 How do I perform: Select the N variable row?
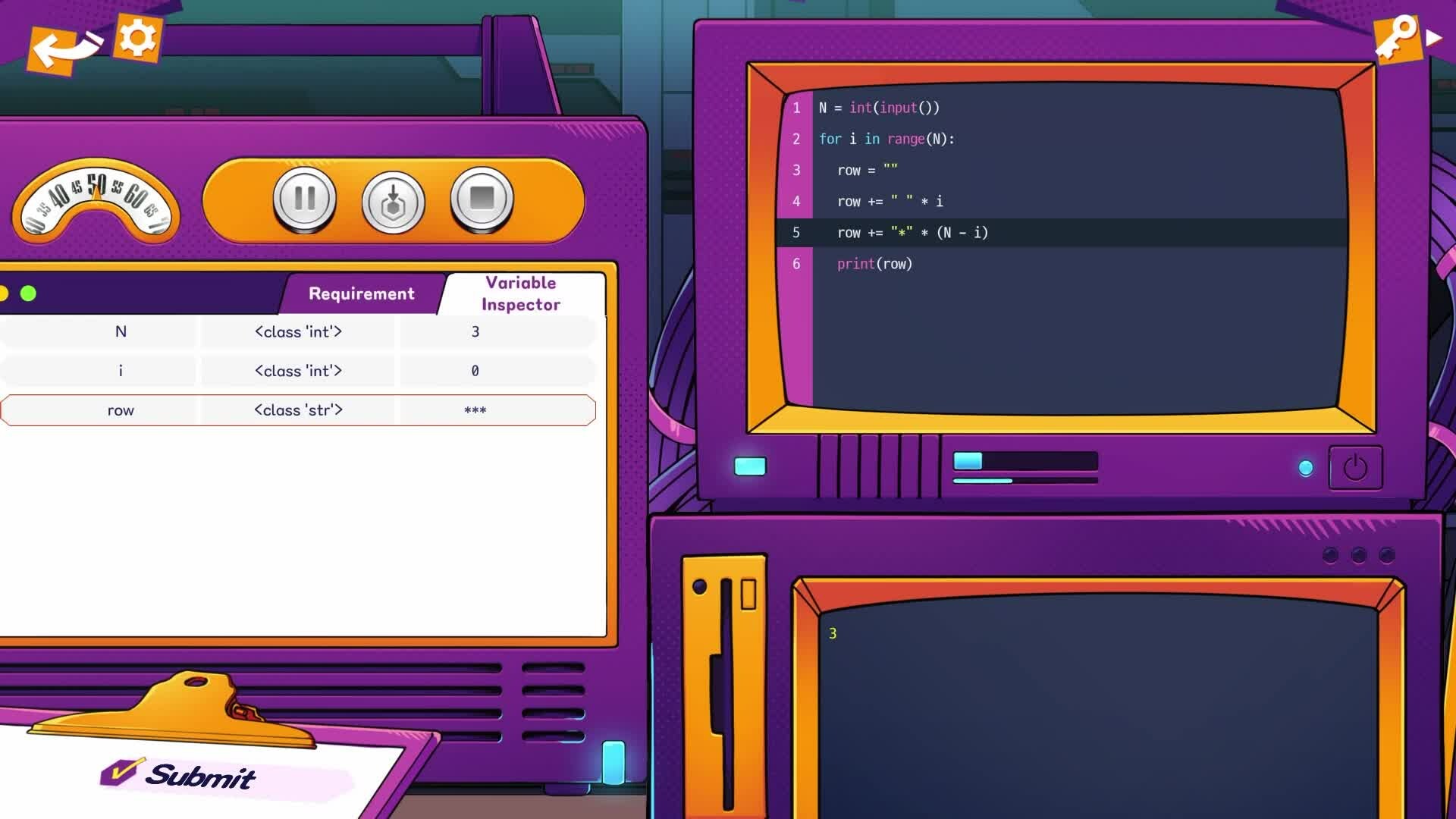298,332
